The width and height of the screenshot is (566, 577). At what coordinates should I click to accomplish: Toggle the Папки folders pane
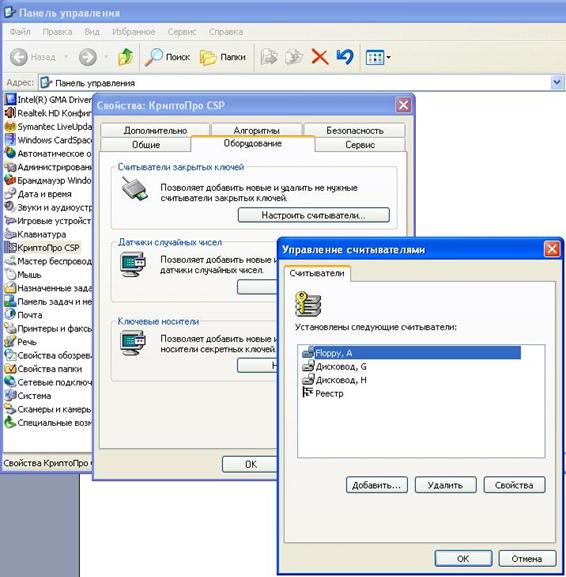point(223,57)
